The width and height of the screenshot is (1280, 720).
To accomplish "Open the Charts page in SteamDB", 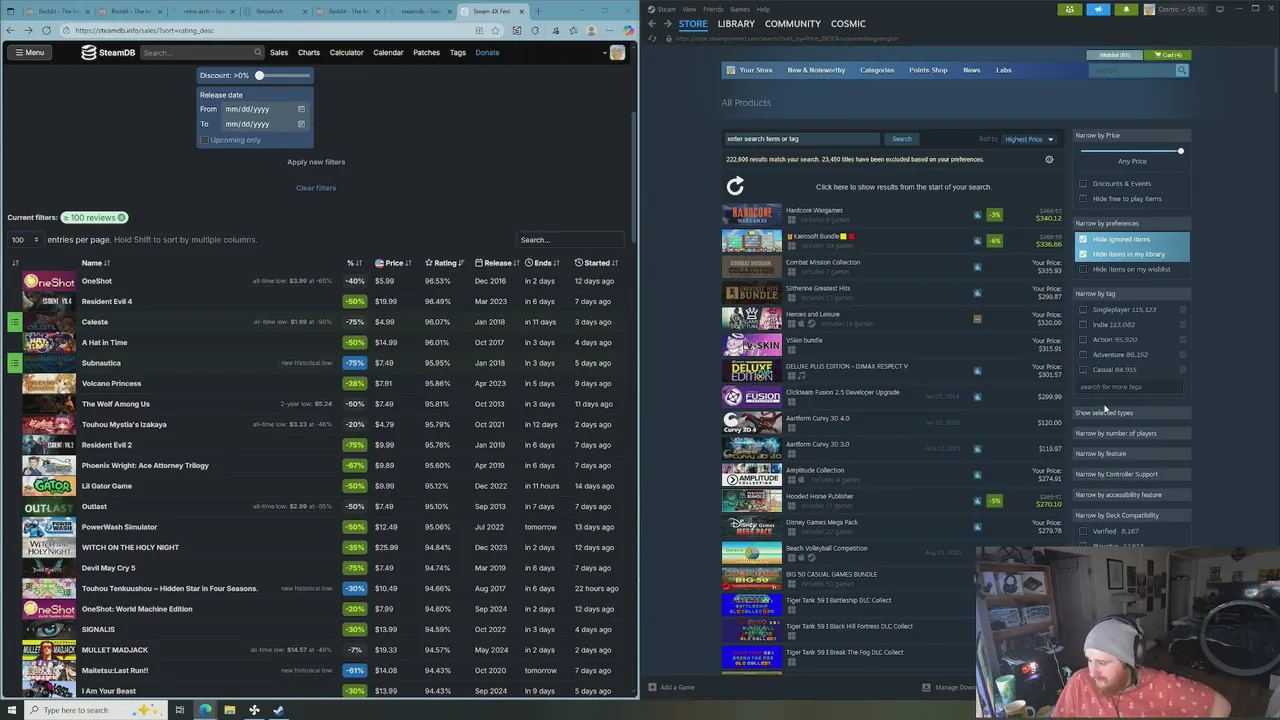I will [309, 52].
